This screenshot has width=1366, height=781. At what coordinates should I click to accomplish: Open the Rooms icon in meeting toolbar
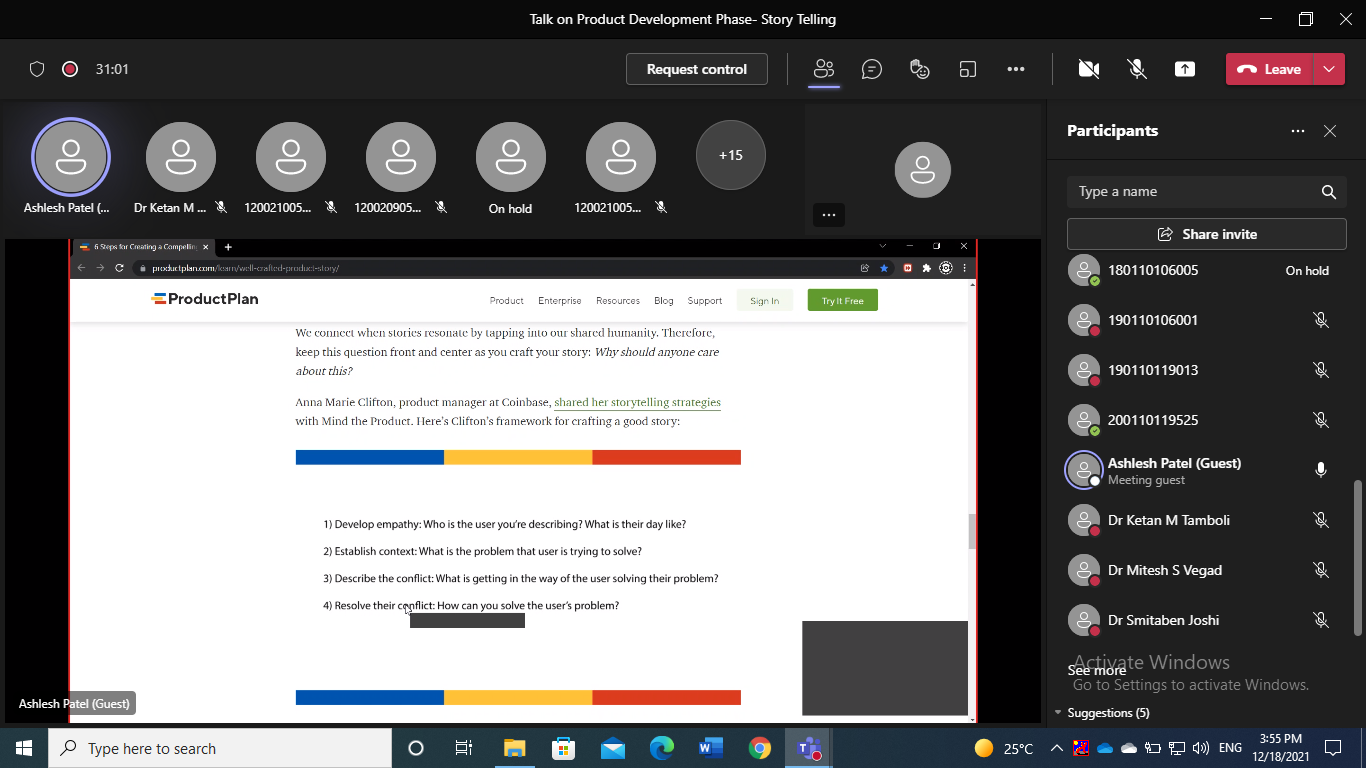pyautogui.click(x=967, y=69)
